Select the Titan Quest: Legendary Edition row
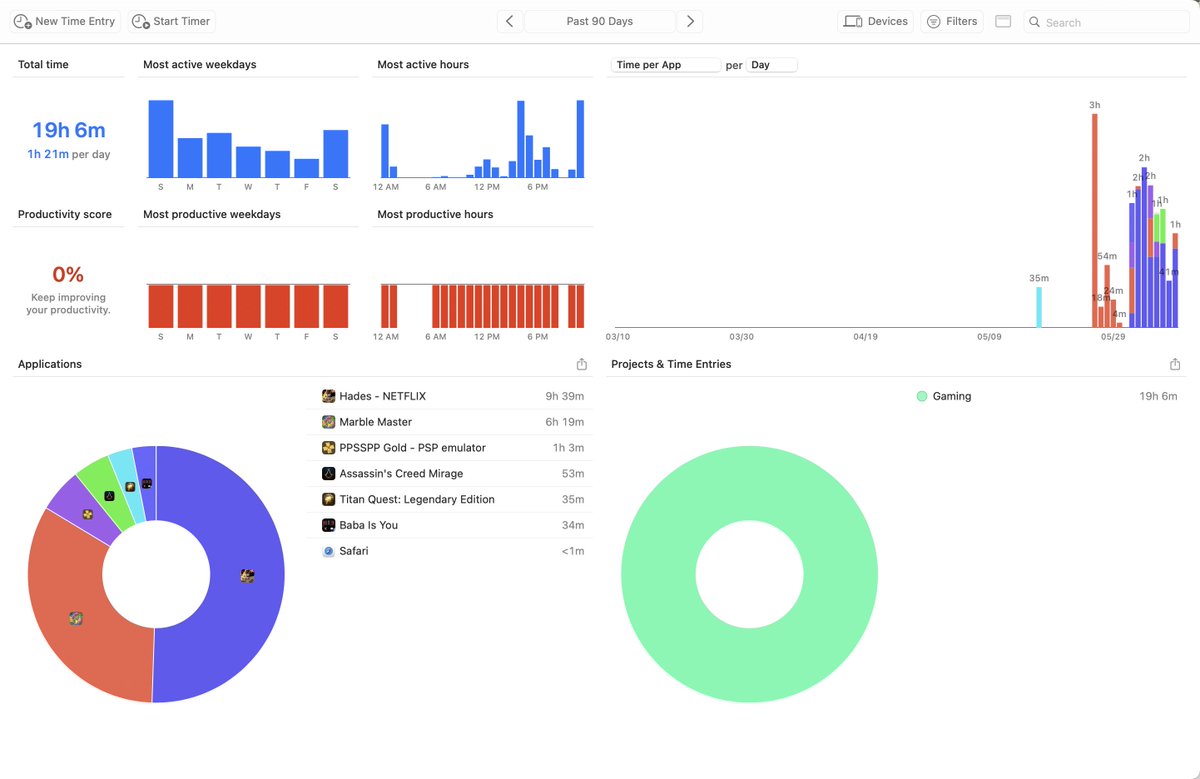 click(452, 500)
